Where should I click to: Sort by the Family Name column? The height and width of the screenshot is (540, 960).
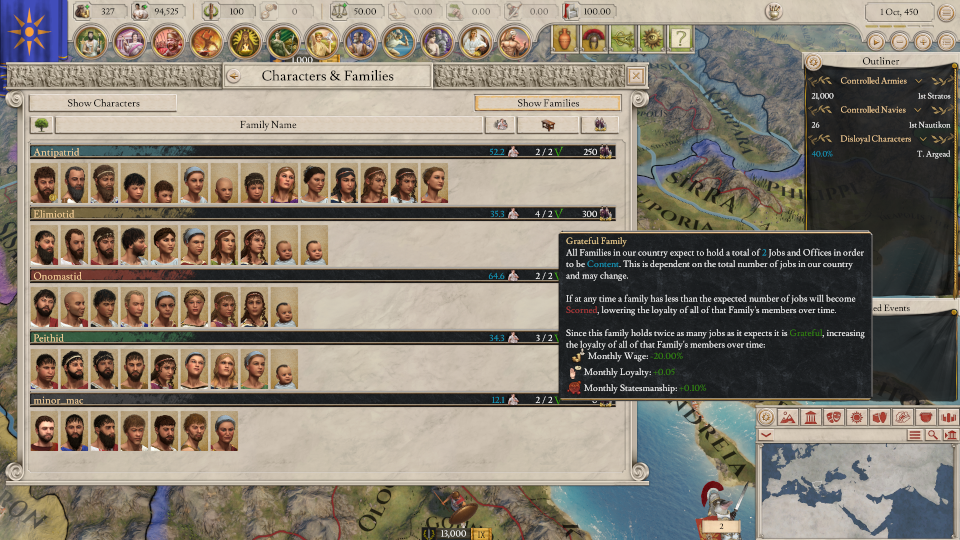(268, 125)
